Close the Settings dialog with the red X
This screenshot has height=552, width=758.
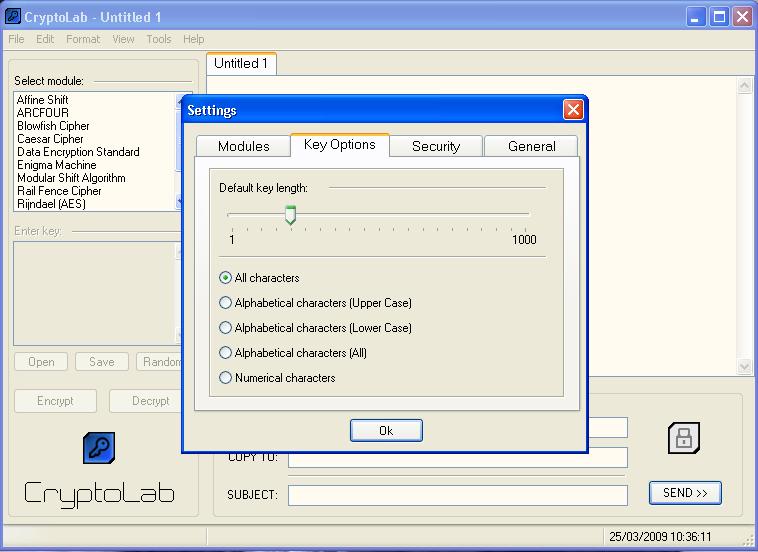pos(573,110)
